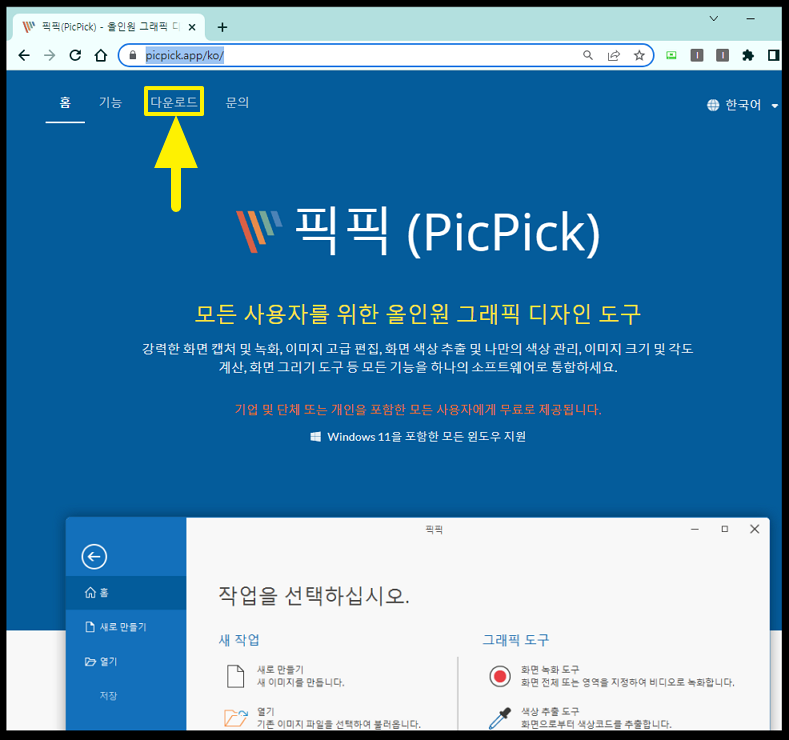789x740 pixels.
Task: Click the magnifier icon in address bar
Action: point(588,55)
